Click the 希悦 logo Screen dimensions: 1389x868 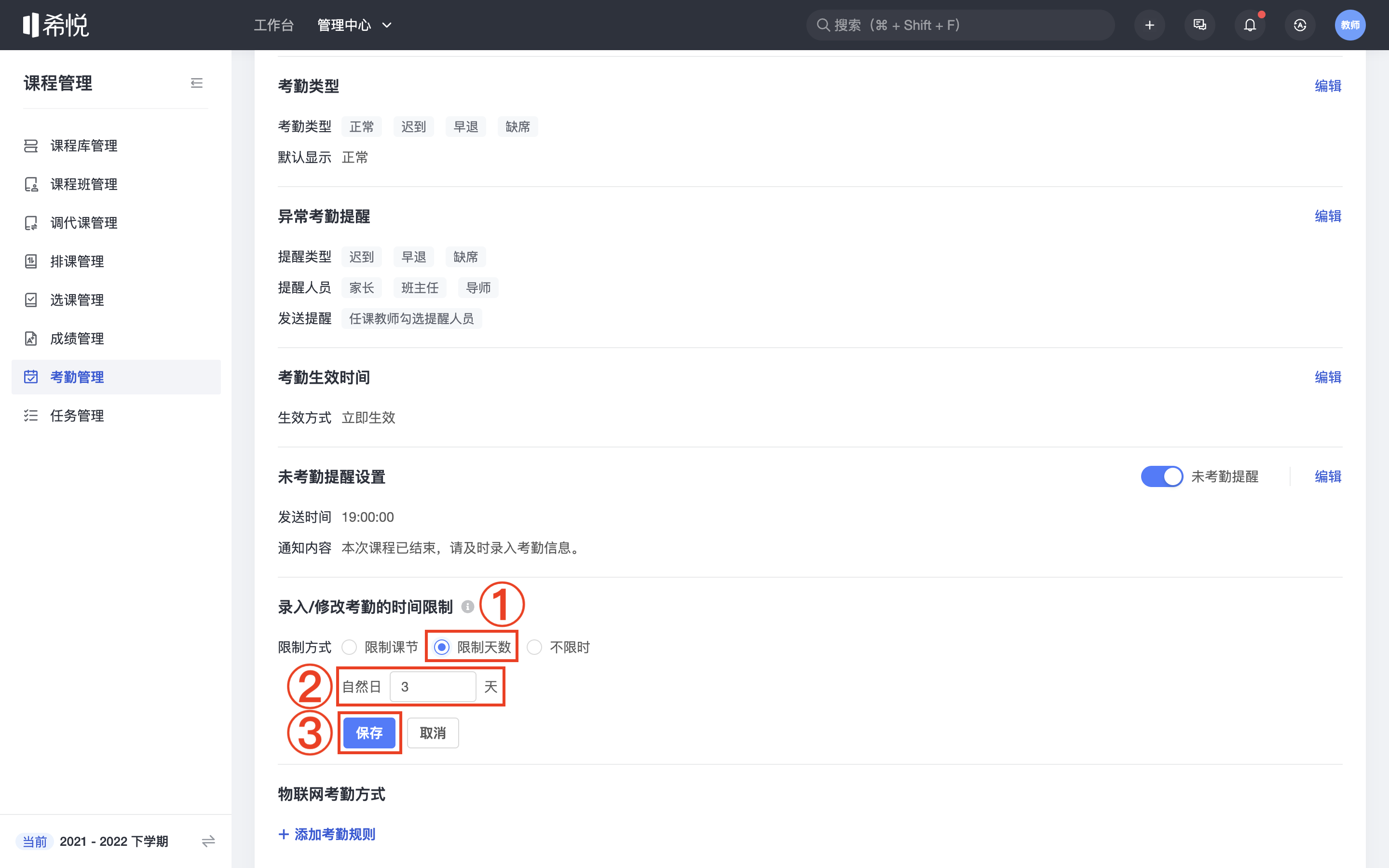tap(55, 25)
